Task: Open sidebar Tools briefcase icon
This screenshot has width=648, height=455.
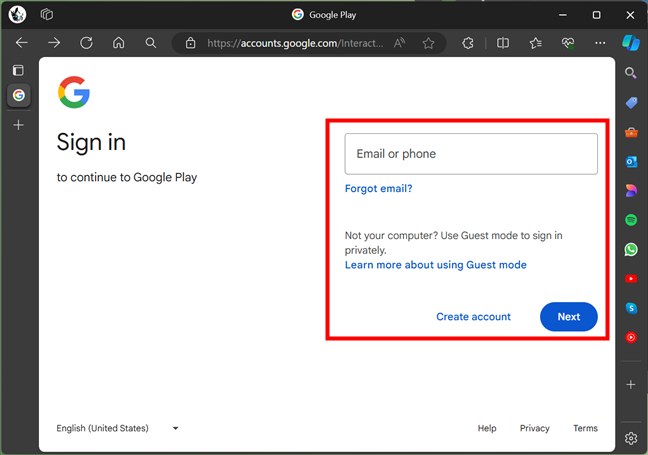Action: (x=631, y=132)
